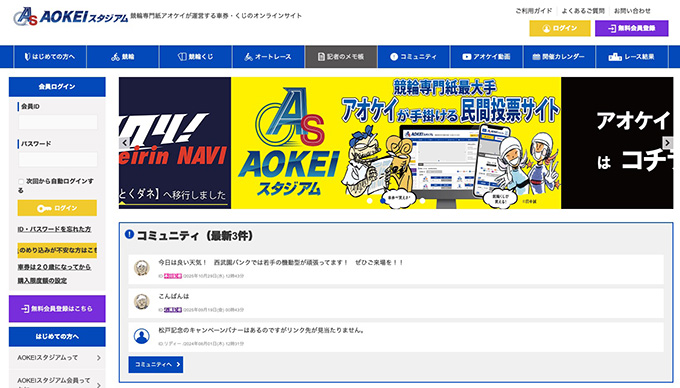Viewport: 680px width, 388px height.
Task: Open ID・パスワードを忘れた方 link
Action: pyautogui.click(x=54, y=229)
